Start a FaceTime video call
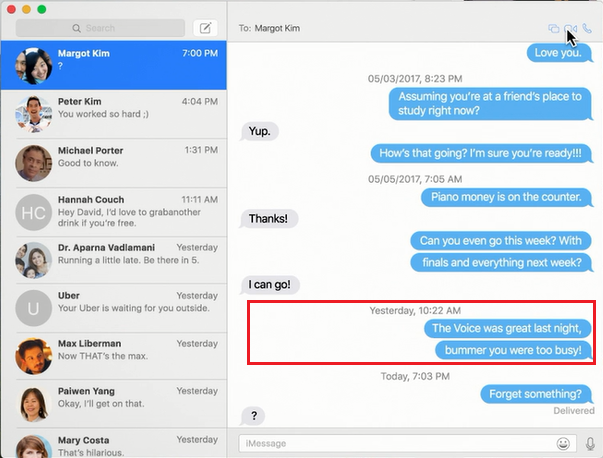 (570, 29)
